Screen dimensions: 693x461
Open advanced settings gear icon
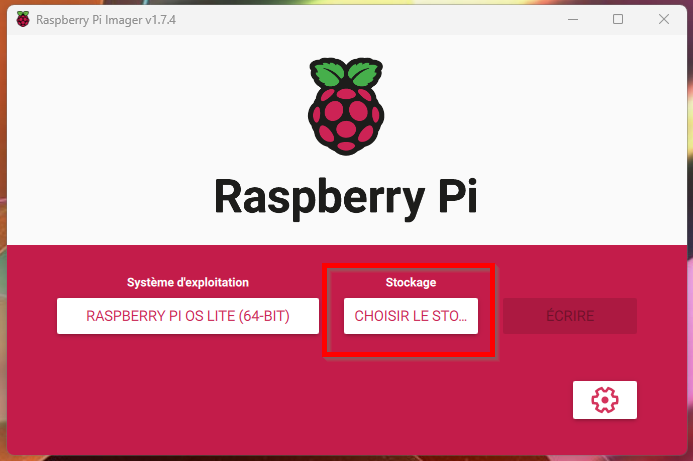[x=605, y=400]
